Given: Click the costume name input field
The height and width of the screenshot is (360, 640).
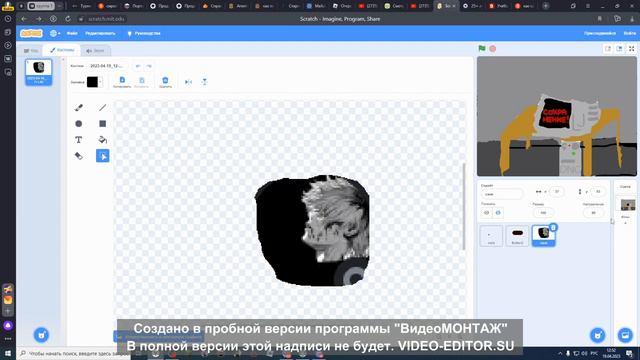Looking at the screenshot, I should tap(107, 66).
